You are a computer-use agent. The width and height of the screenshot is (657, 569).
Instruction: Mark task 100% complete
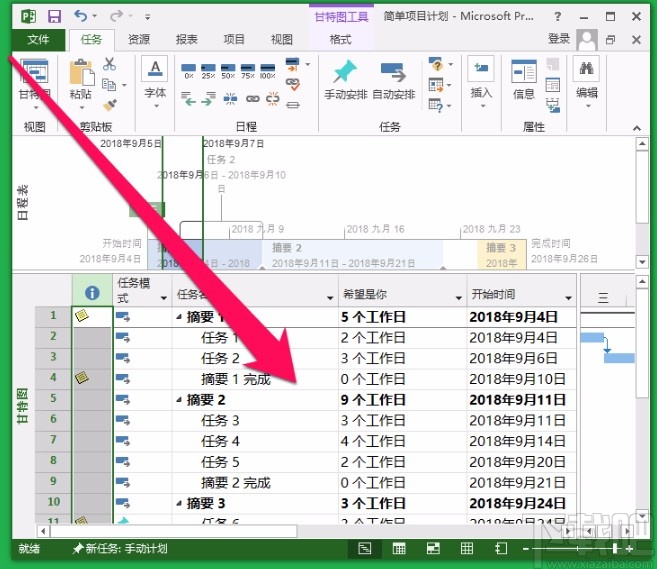[268, 70]
